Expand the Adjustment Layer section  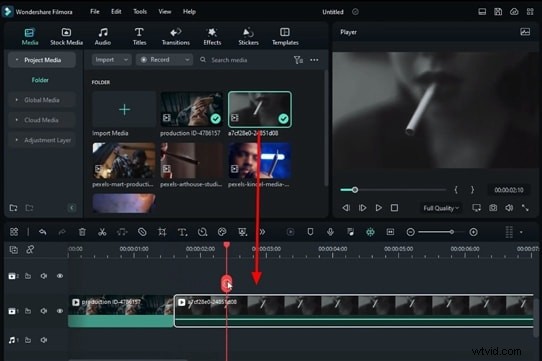(x=42, y=140)
